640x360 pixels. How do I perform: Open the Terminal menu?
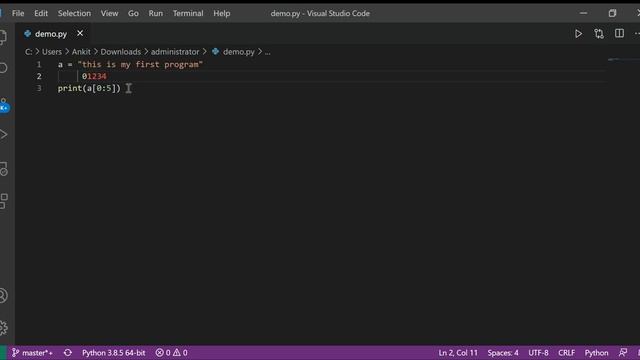pos(188,13)
